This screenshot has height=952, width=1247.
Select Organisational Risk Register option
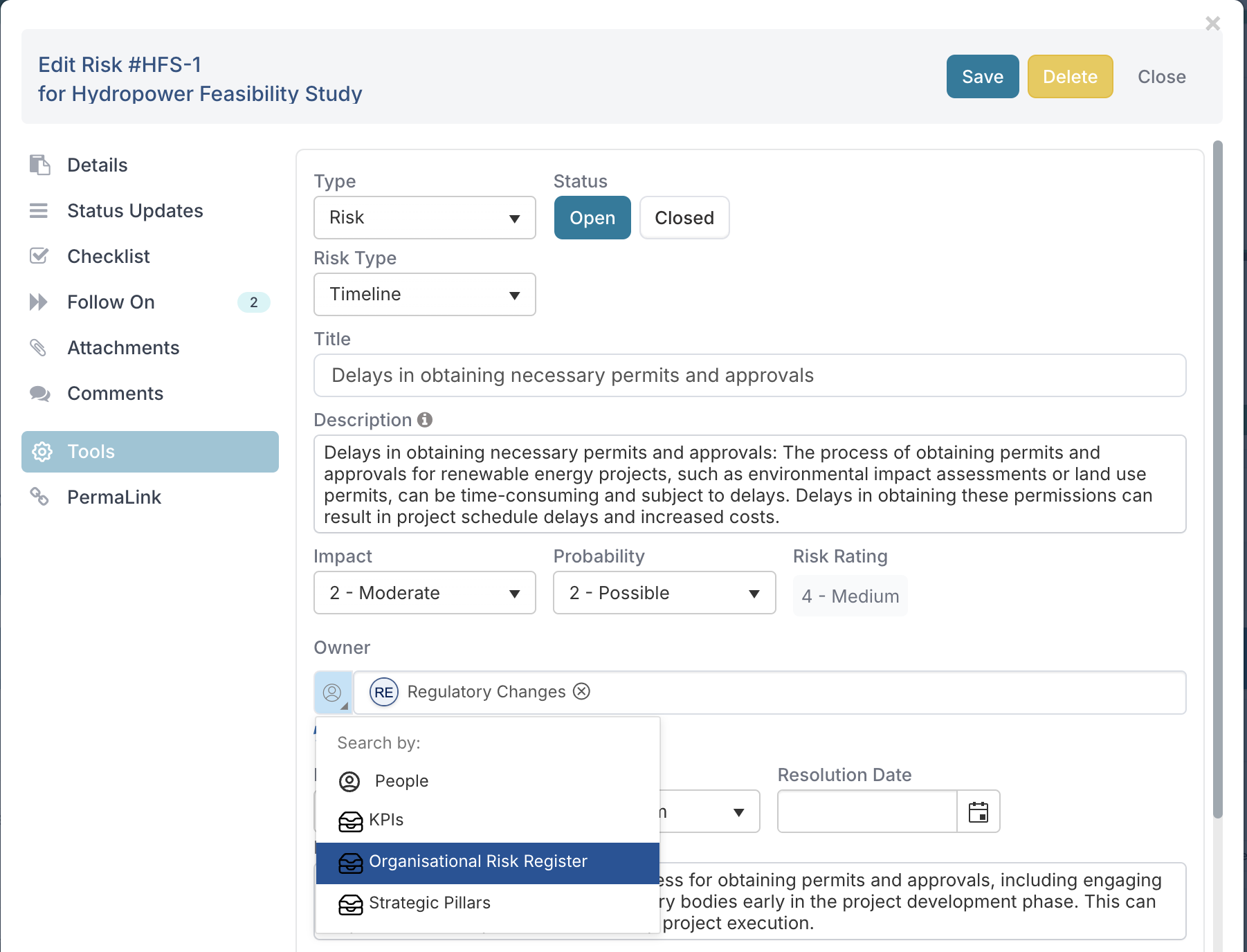pos(488,863)
